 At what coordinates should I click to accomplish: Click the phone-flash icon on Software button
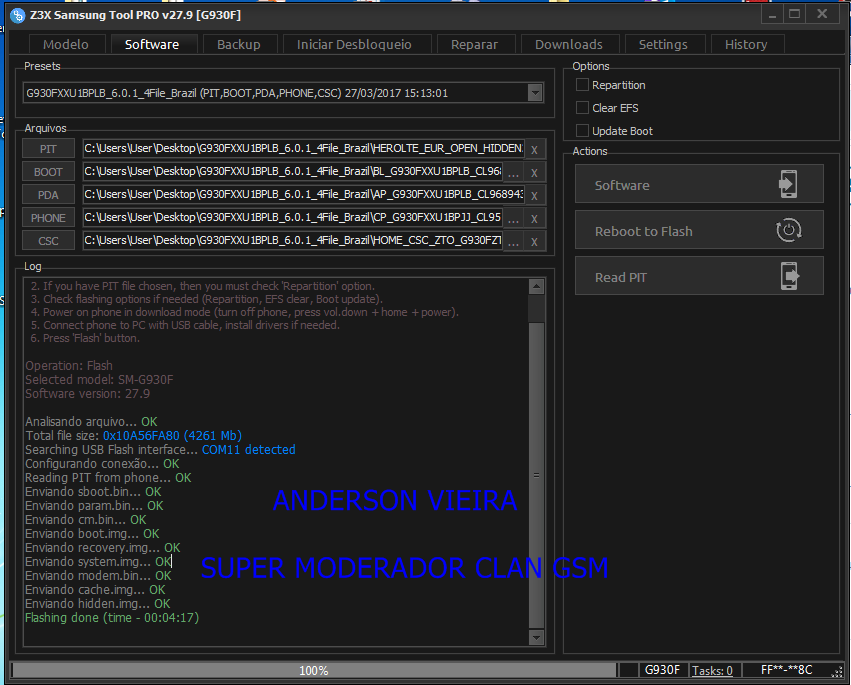click(788, 184)
